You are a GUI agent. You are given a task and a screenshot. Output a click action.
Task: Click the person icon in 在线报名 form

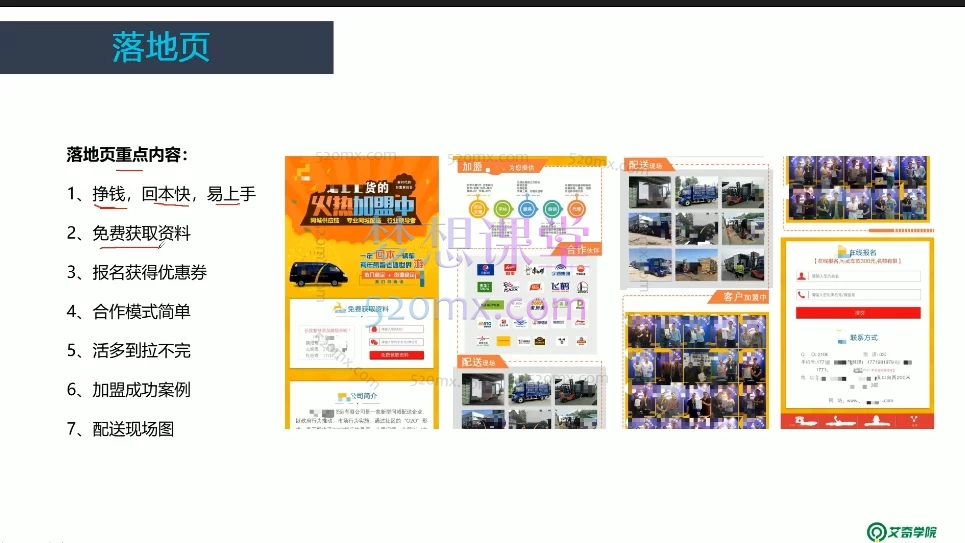click(x=803, y=275)
